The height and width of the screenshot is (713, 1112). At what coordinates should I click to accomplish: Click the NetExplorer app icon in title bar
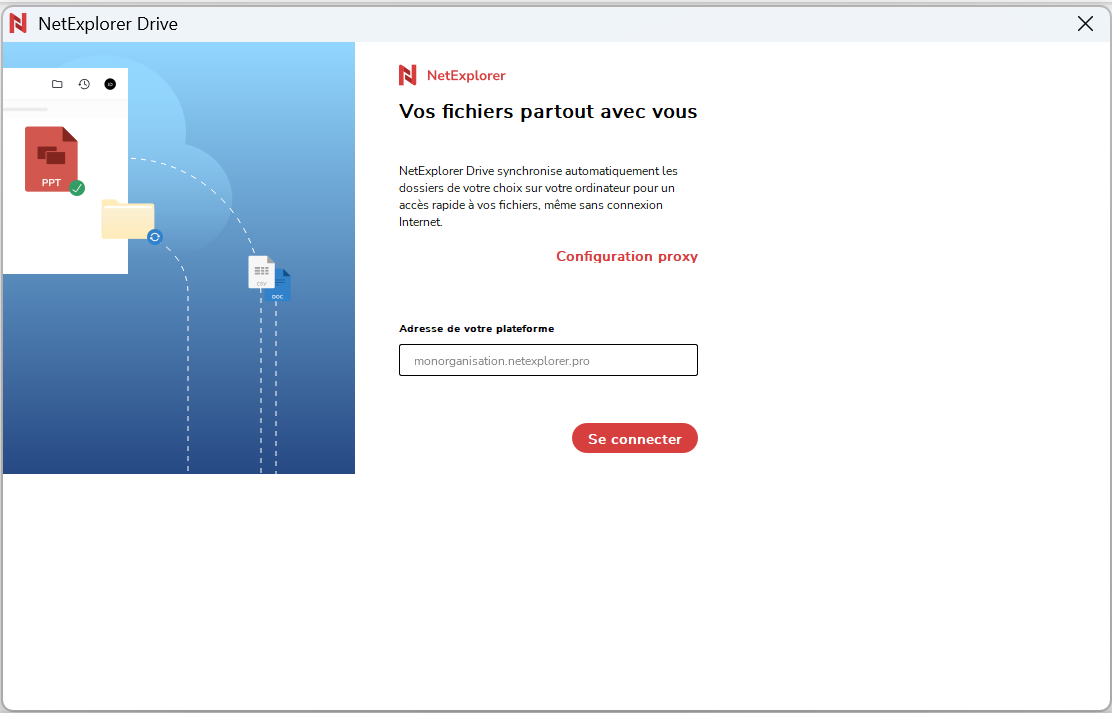point(18,23)
